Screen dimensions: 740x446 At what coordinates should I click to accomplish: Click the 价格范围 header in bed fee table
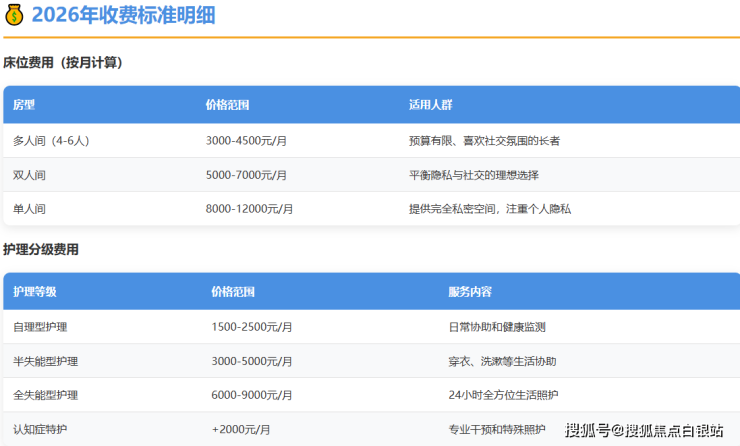[x=227, y=104]
